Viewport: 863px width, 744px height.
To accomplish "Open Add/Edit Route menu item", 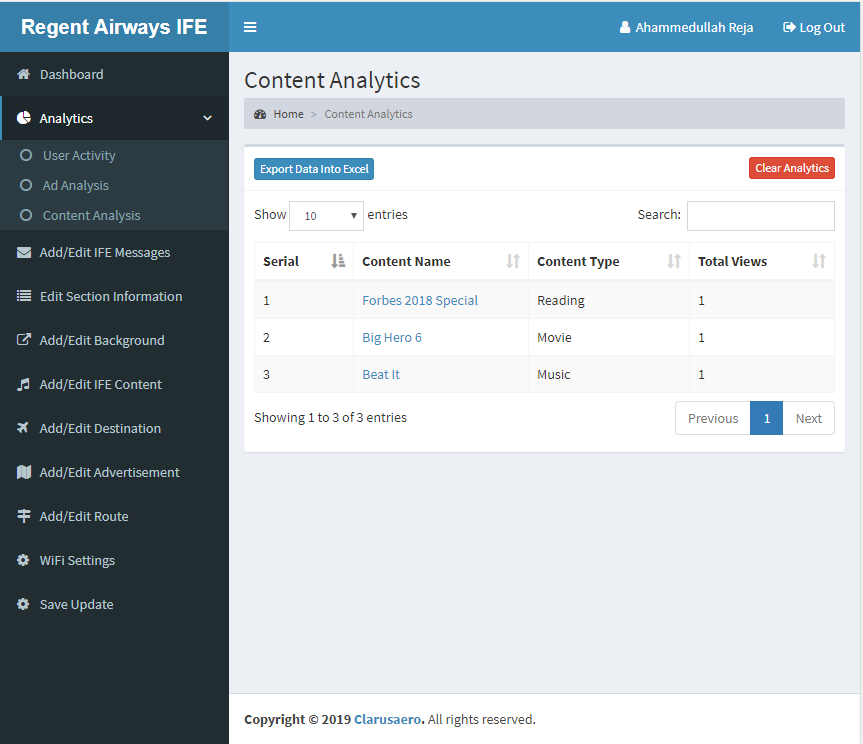I will pos(84,516).
